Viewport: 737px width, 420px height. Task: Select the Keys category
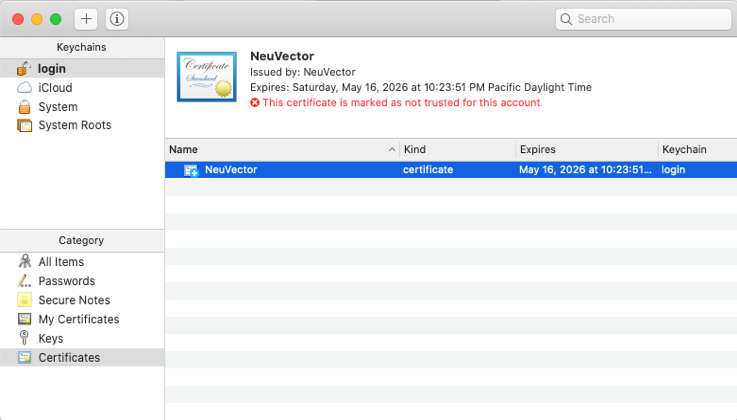[50, 338]
